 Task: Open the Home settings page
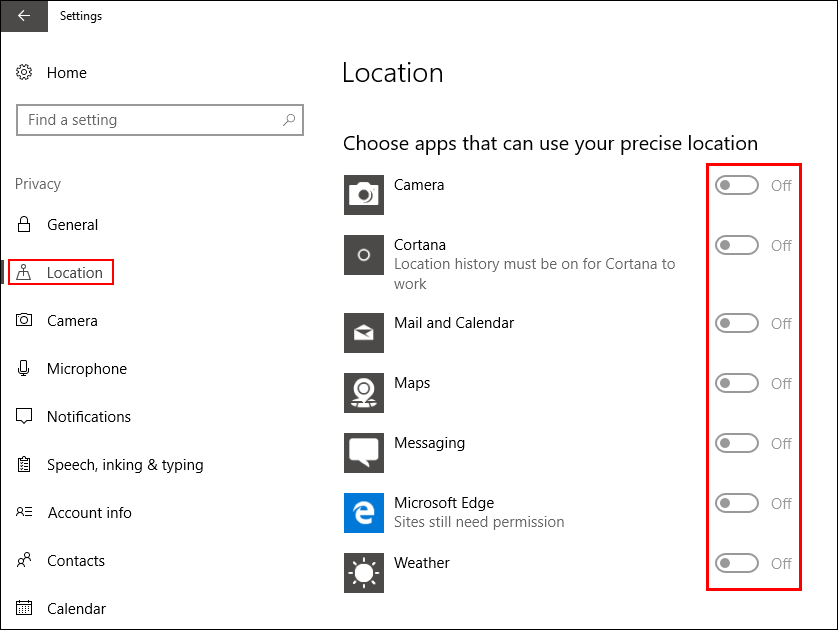[67, 73]
